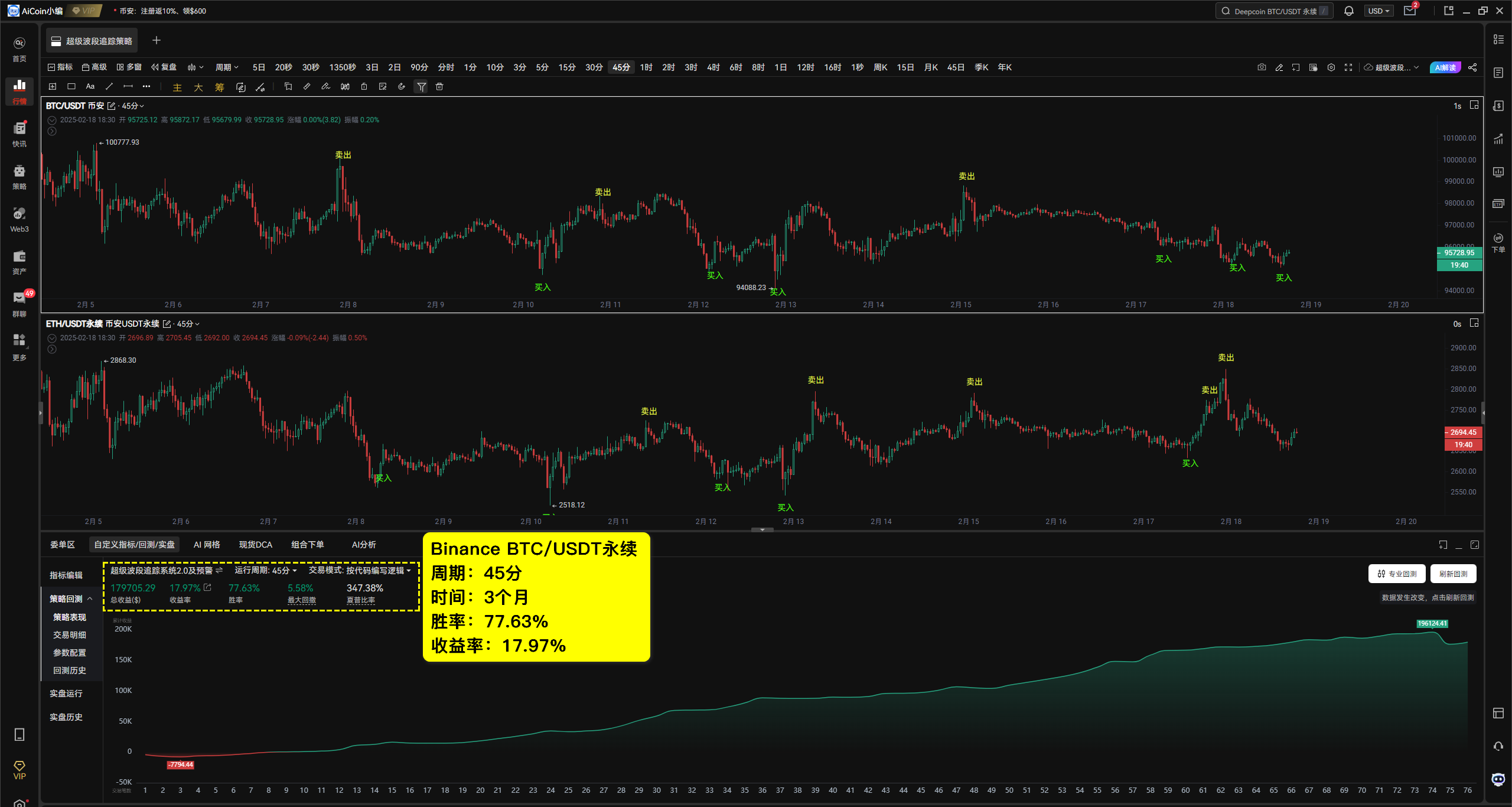Click the 专业回测 button

(x=1397, y=574)
